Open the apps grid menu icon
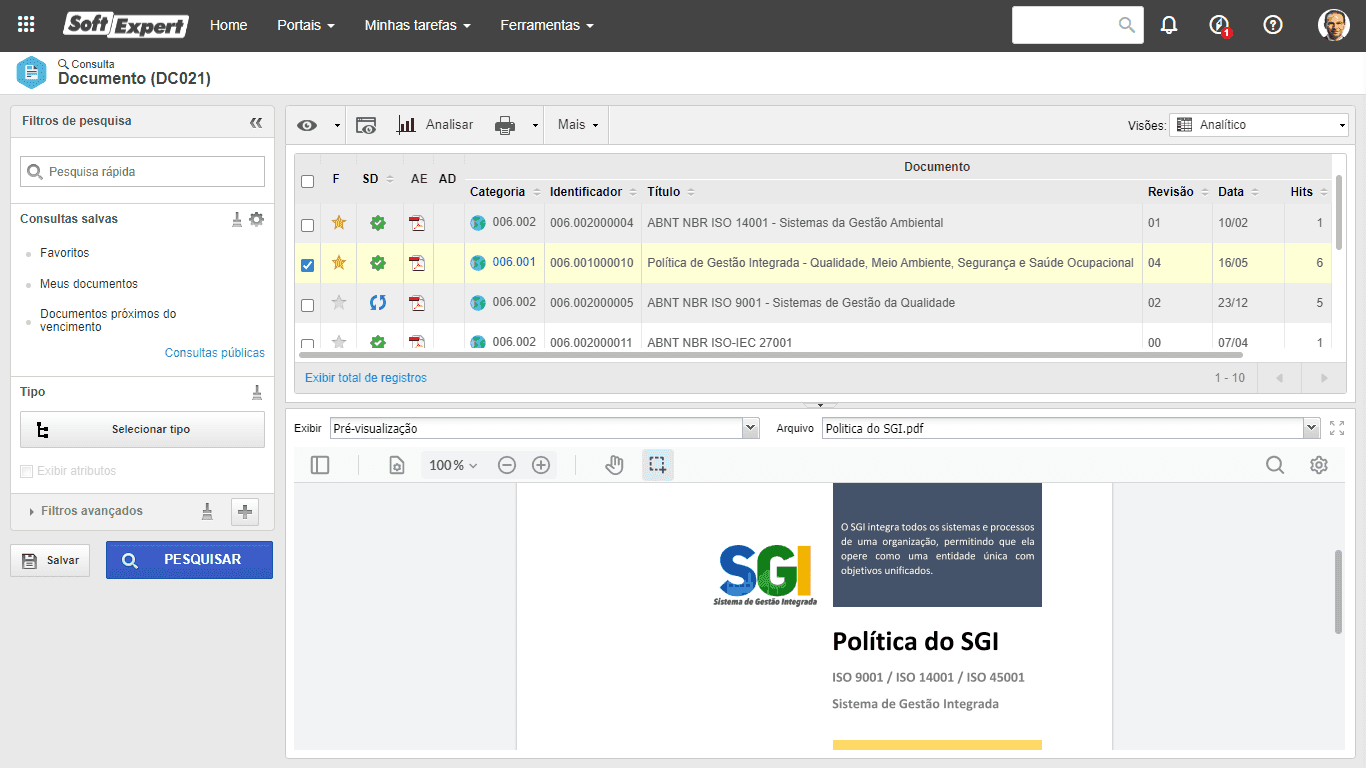 click(x=26, y=25)
